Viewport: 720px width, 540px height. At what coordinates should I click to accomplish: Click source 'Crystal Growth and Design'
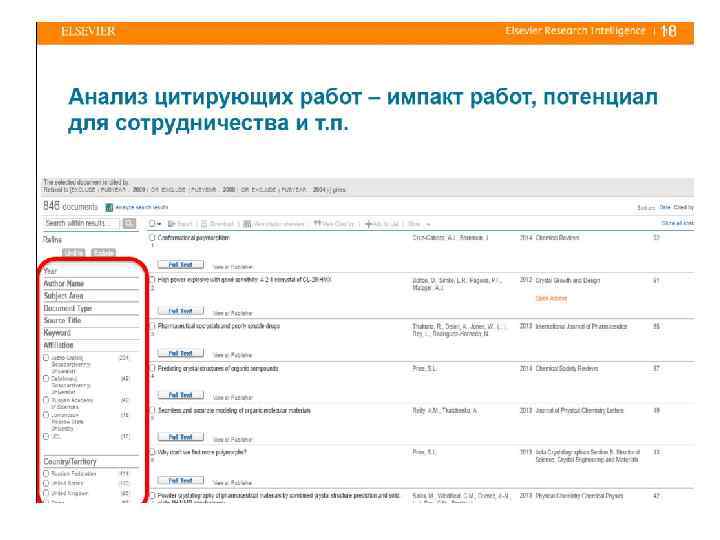point(568,280)
